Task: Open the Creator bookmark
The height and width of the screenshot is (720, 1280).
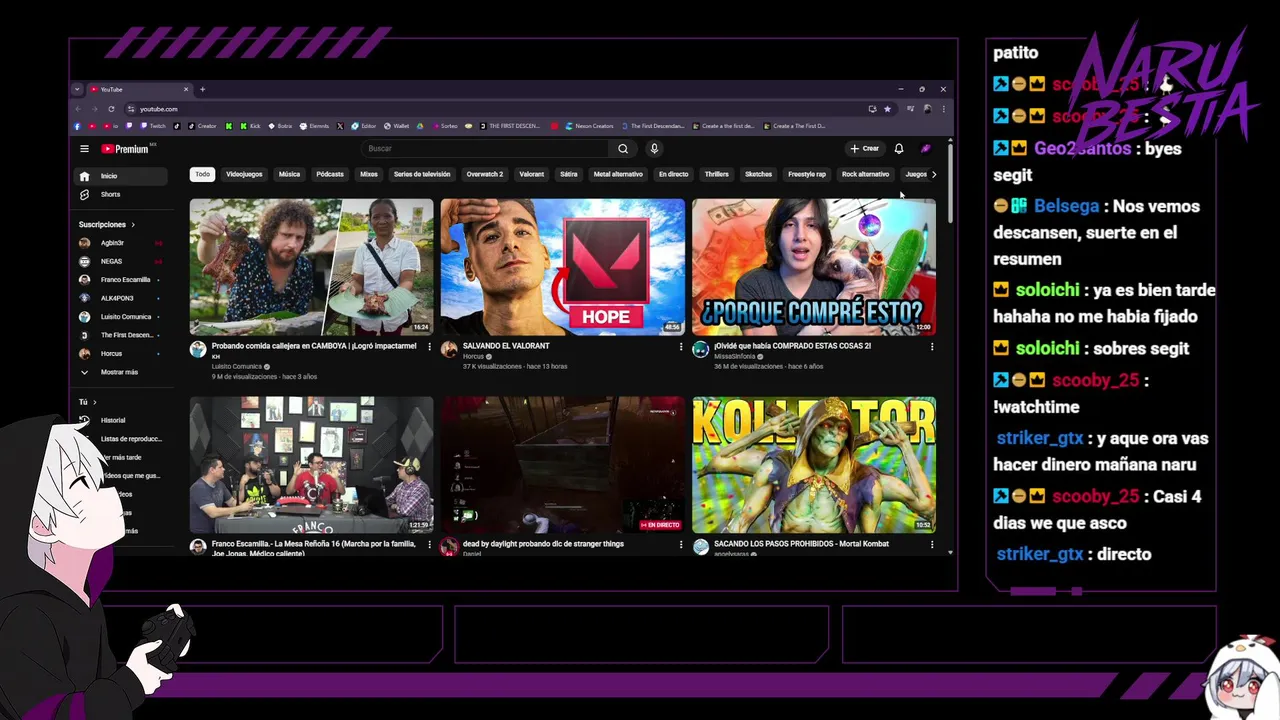Action: point(201,126)
